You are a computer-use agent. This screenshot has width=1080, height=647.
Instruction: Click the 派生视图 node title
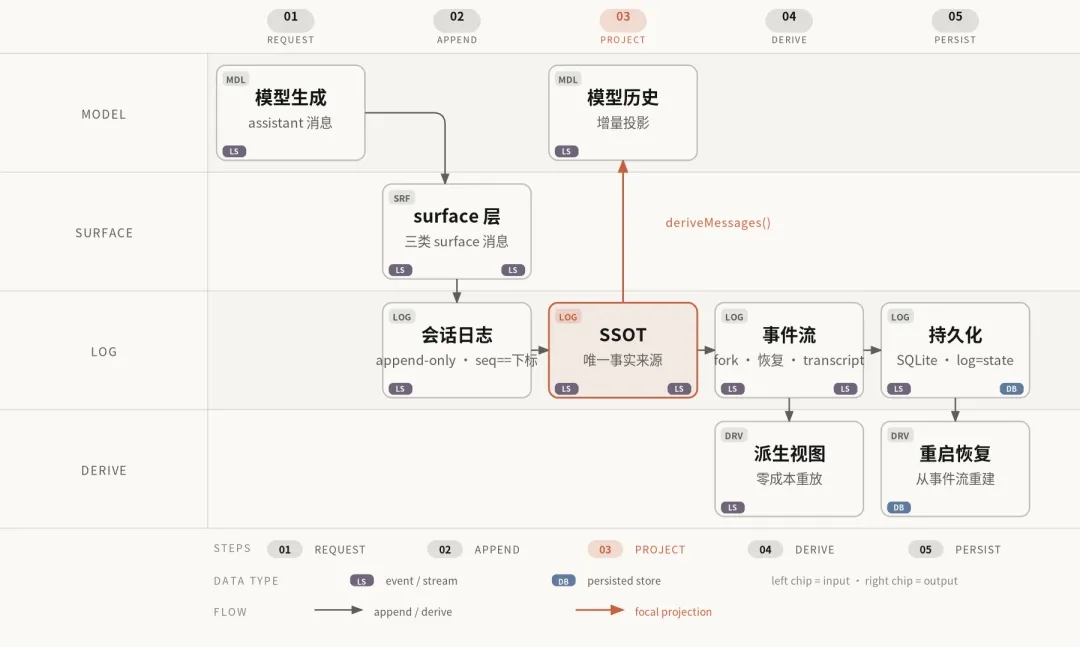[x=789, y=453]
